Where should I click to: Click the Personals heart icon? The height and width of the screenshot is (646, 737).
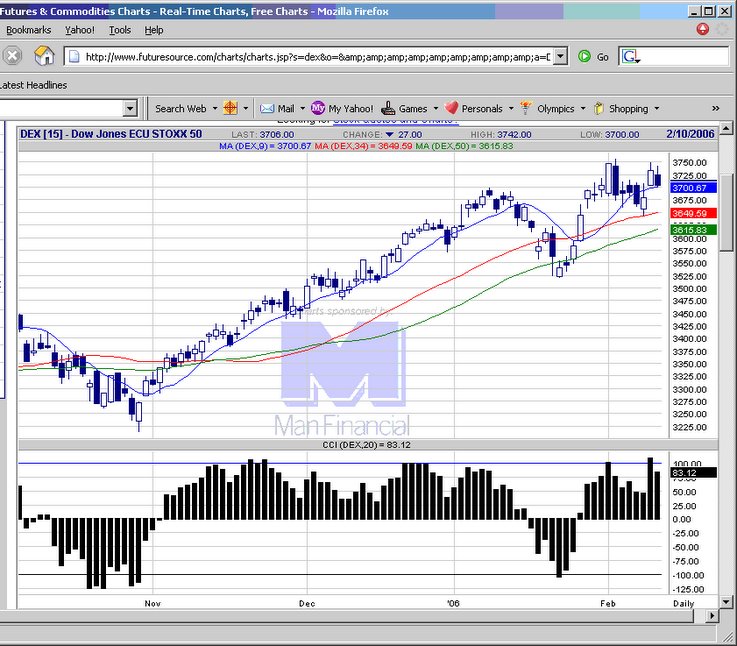pyautogui.click(x=451, y=108)
